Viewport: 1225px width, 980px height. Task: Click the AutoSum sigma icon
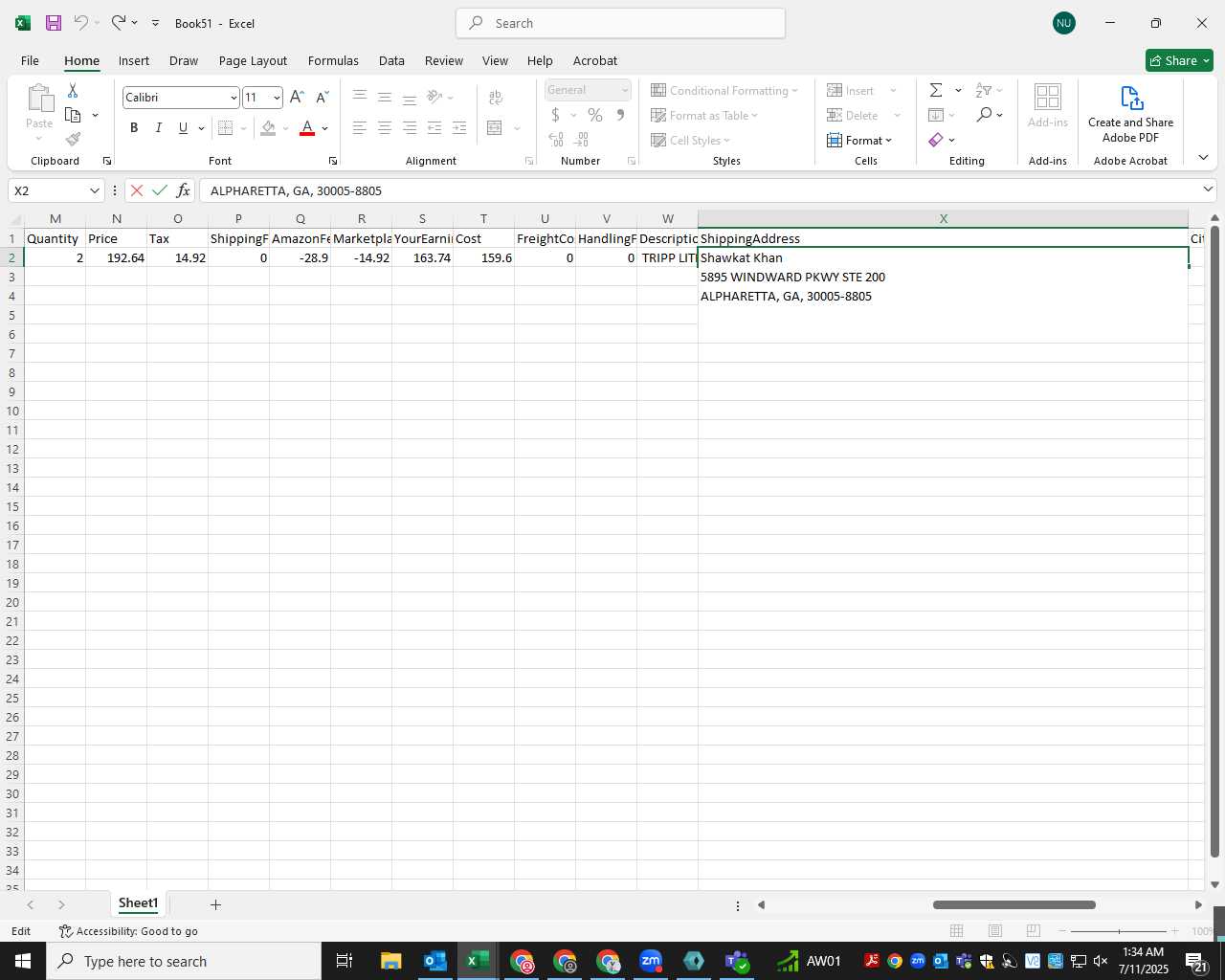click(x=936, y=90)
